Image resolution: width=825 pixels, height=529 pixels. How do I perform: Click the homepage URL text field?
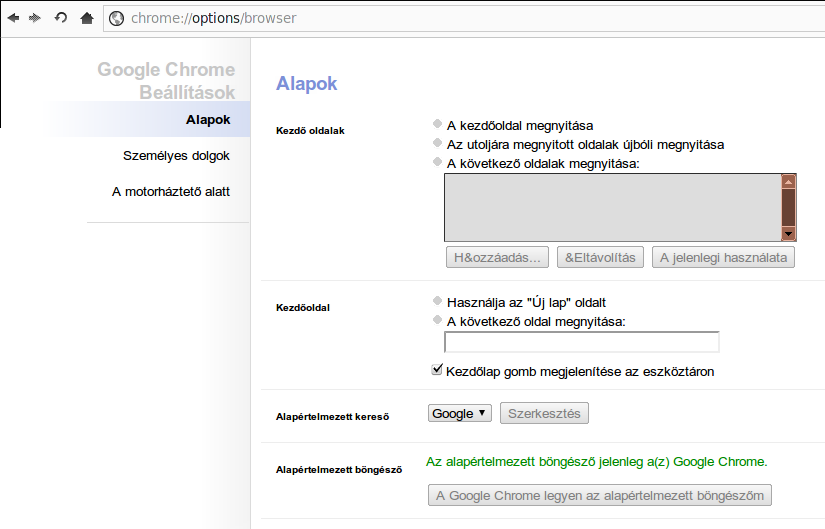tap(581, 342)
